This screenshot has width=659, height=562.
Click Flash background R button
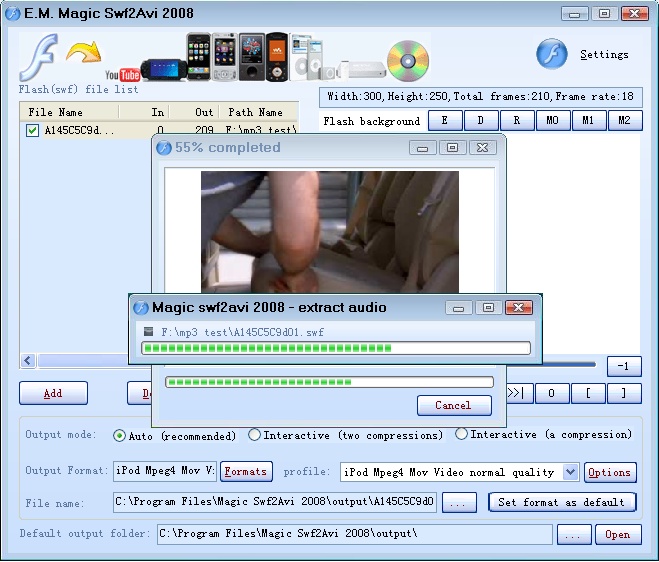pos(517,121)
